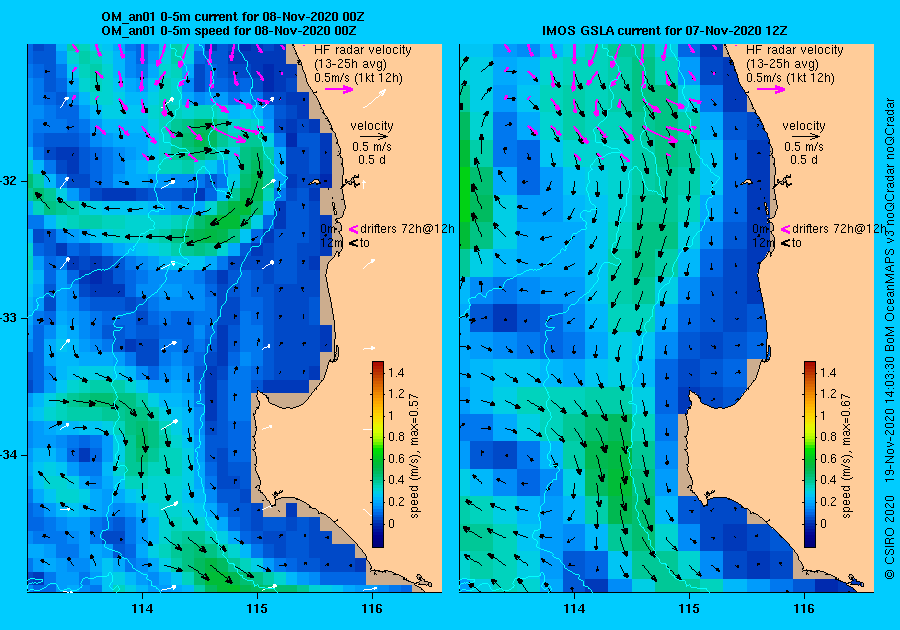
Task: Click the black velocity scale arrow in right map
Action: 806,137
